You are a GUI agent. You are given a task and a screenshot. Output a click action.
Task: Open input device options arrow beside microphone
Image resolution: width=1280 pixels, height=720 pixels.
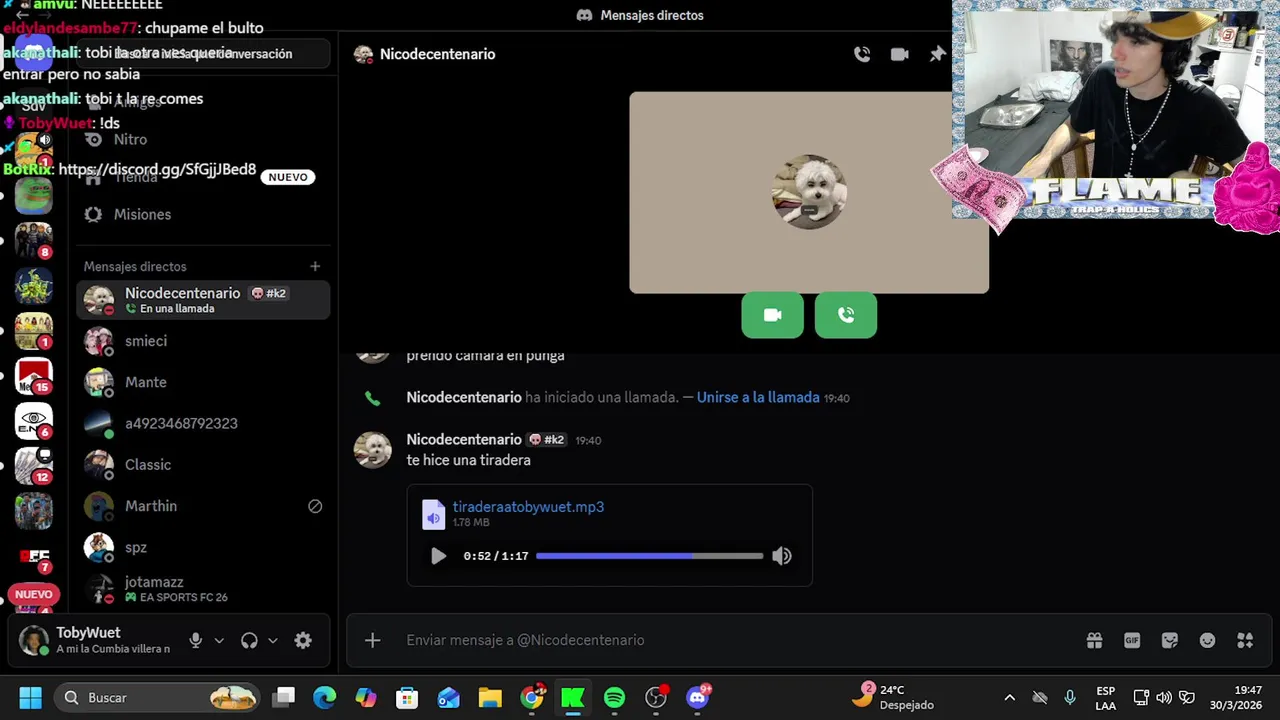219,641
